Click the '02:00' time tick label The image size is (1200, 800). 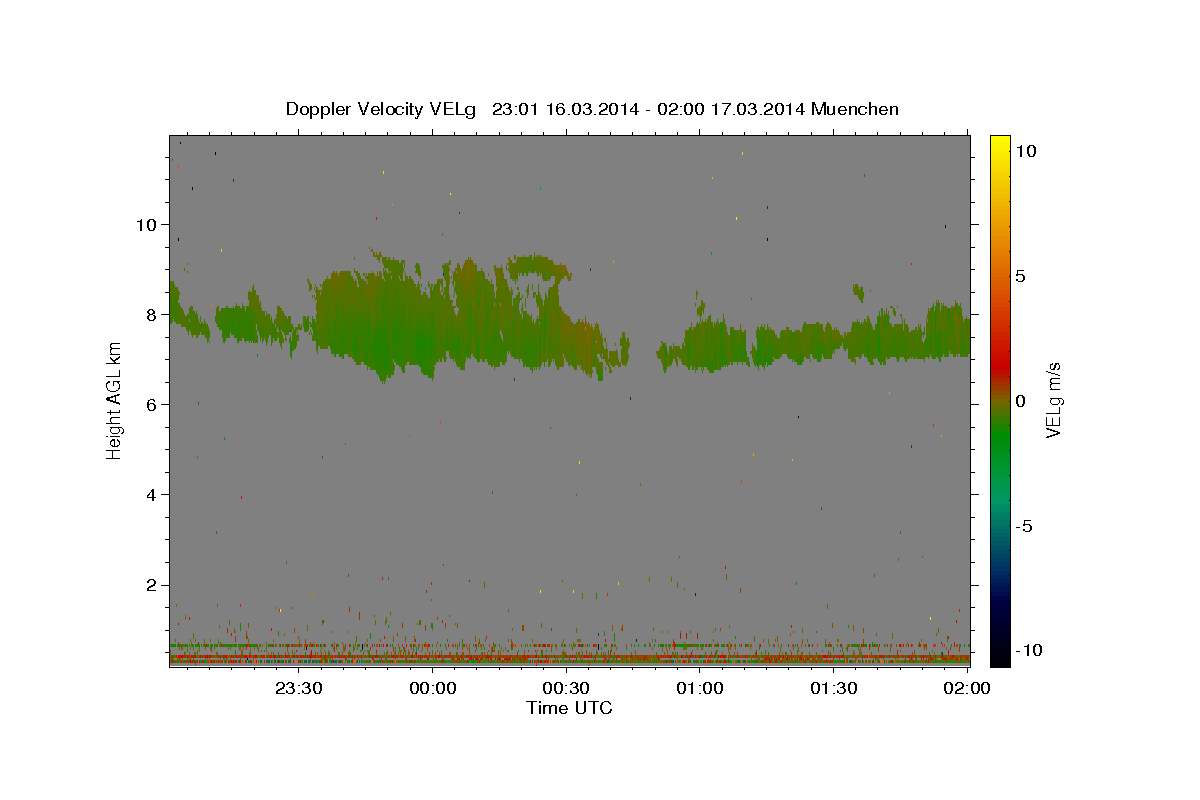click(x=967, y=688)
